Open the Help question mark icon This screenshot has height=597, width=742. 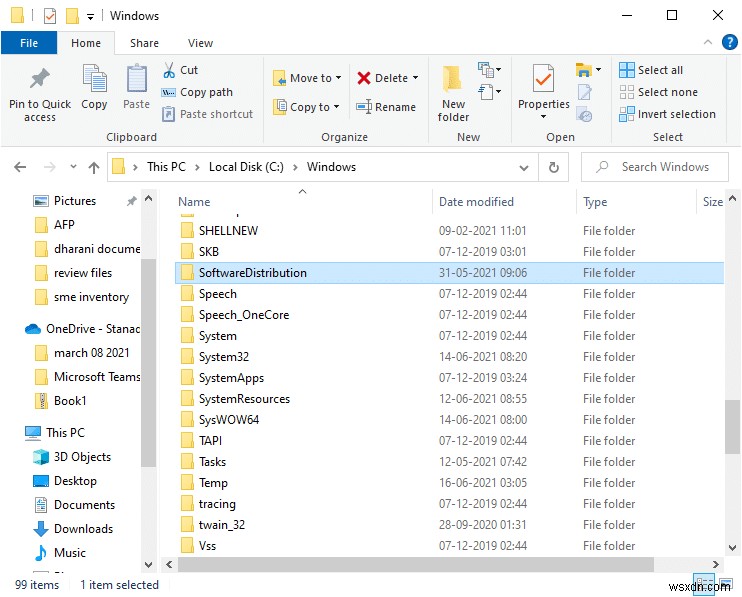point(729,42)
